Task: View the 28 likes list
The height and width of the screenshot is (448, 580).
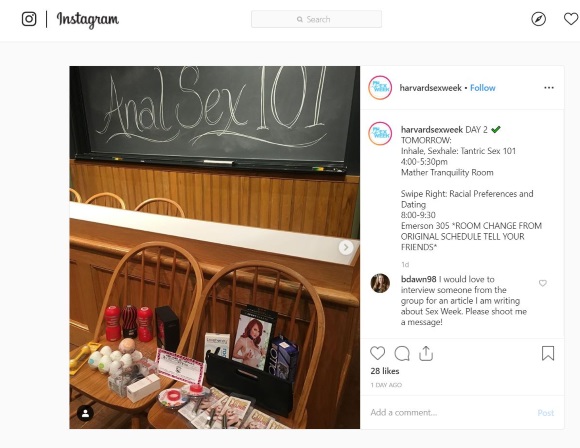Action: (x=385, y=371)
